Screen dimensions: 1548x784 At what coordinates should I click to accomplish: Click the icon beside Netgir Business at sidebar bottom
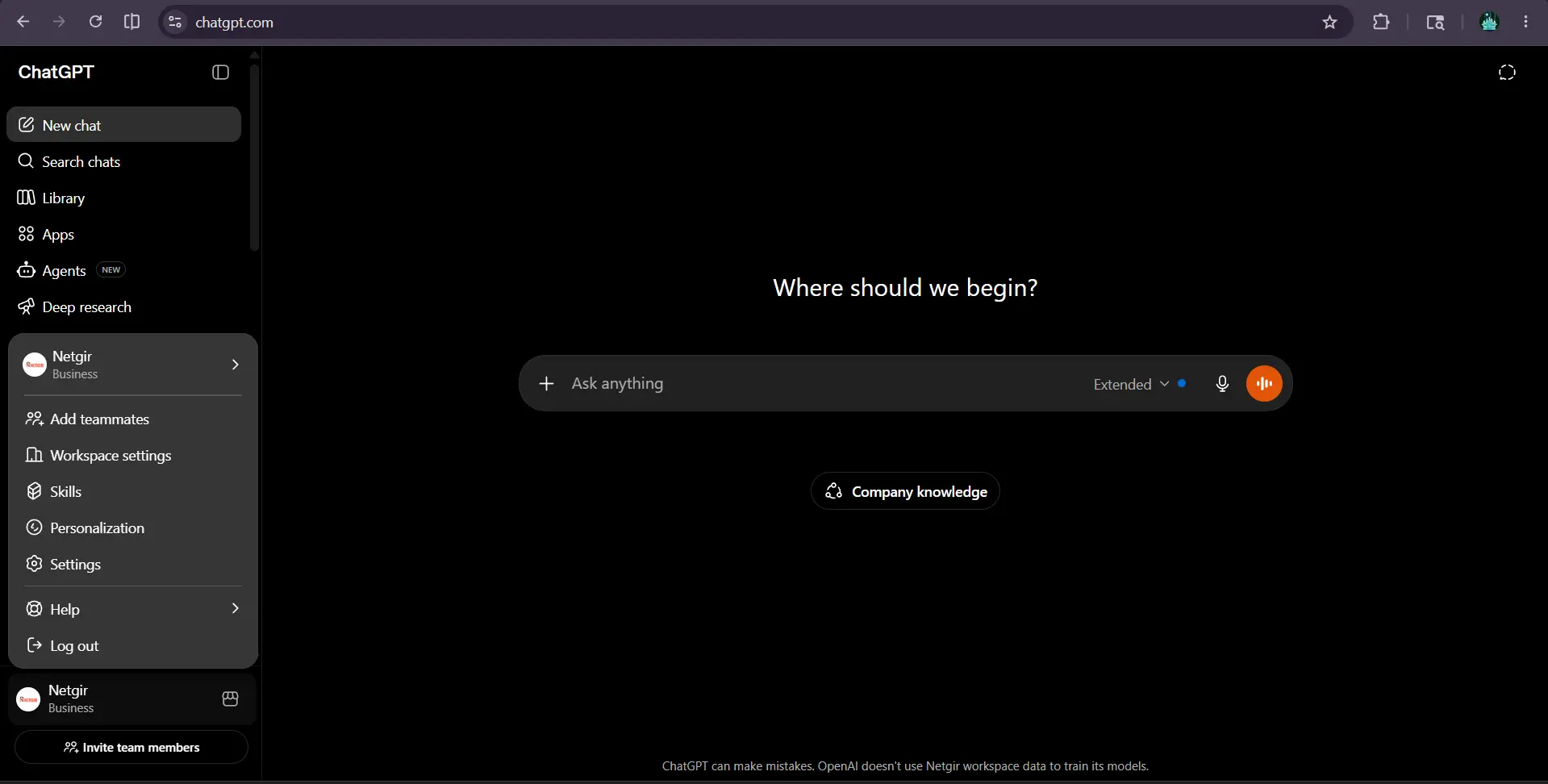point(230,699)
